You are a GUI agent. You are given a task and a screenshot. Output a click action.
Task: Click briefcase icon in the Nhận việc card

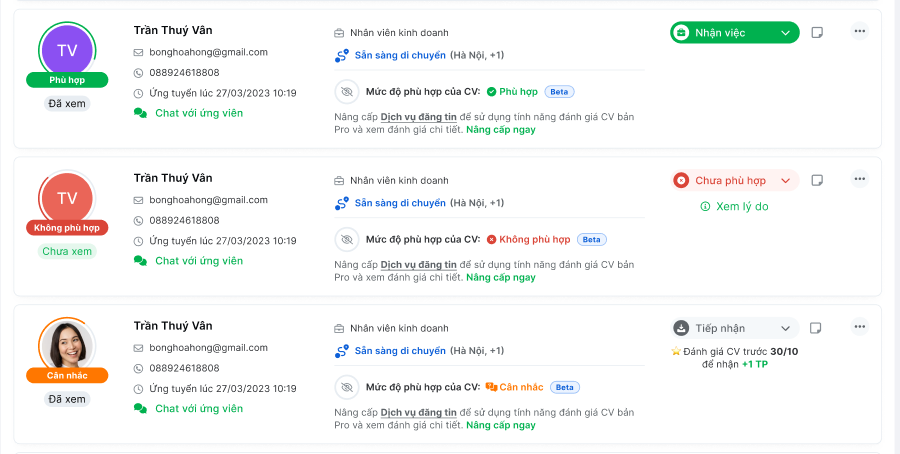pos(339,33)
